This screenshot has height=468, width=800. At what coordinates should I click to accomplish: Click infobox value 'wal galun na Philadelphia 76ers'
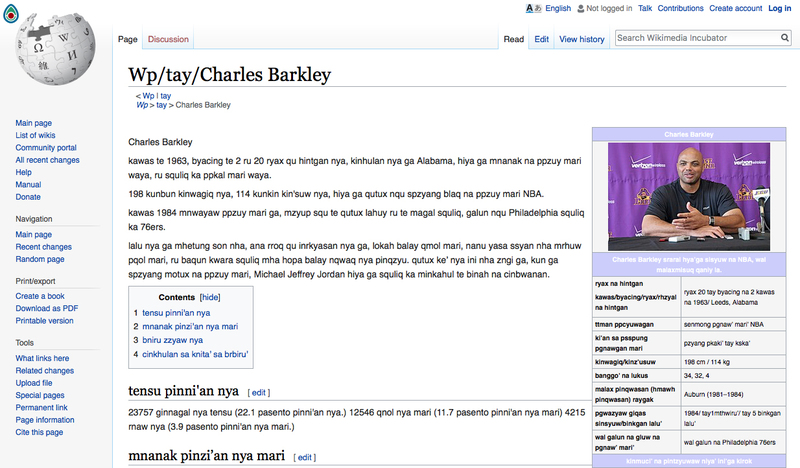pyautogui.click(x=730, y=442)
